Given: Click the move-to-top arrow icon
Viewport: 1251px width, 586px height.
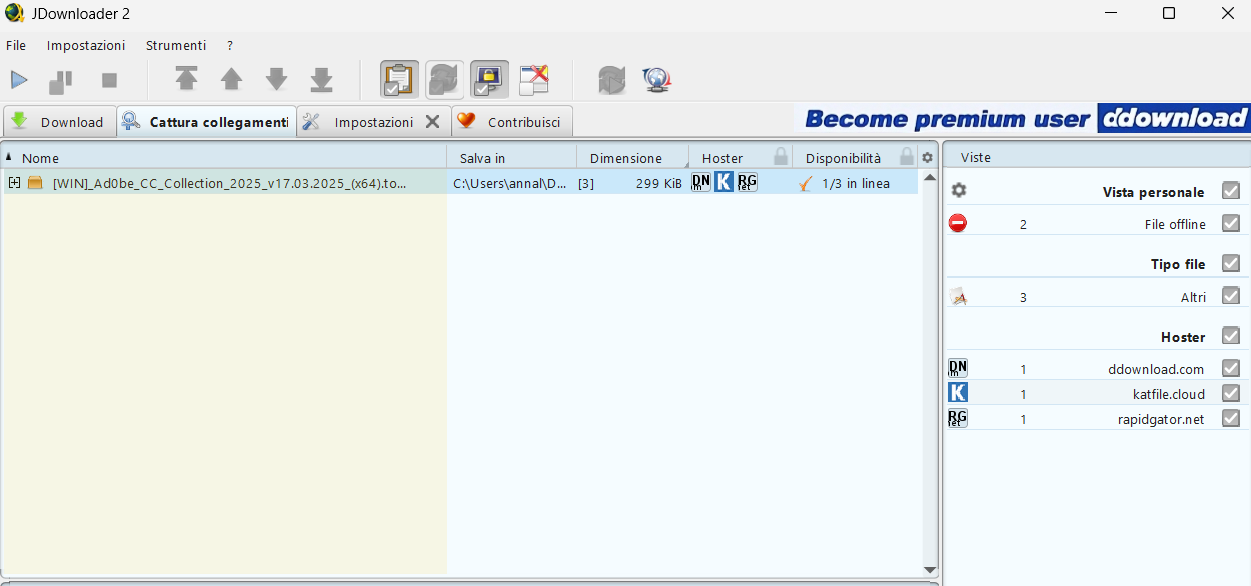Looking at the screenshot, I should point(186,80).
